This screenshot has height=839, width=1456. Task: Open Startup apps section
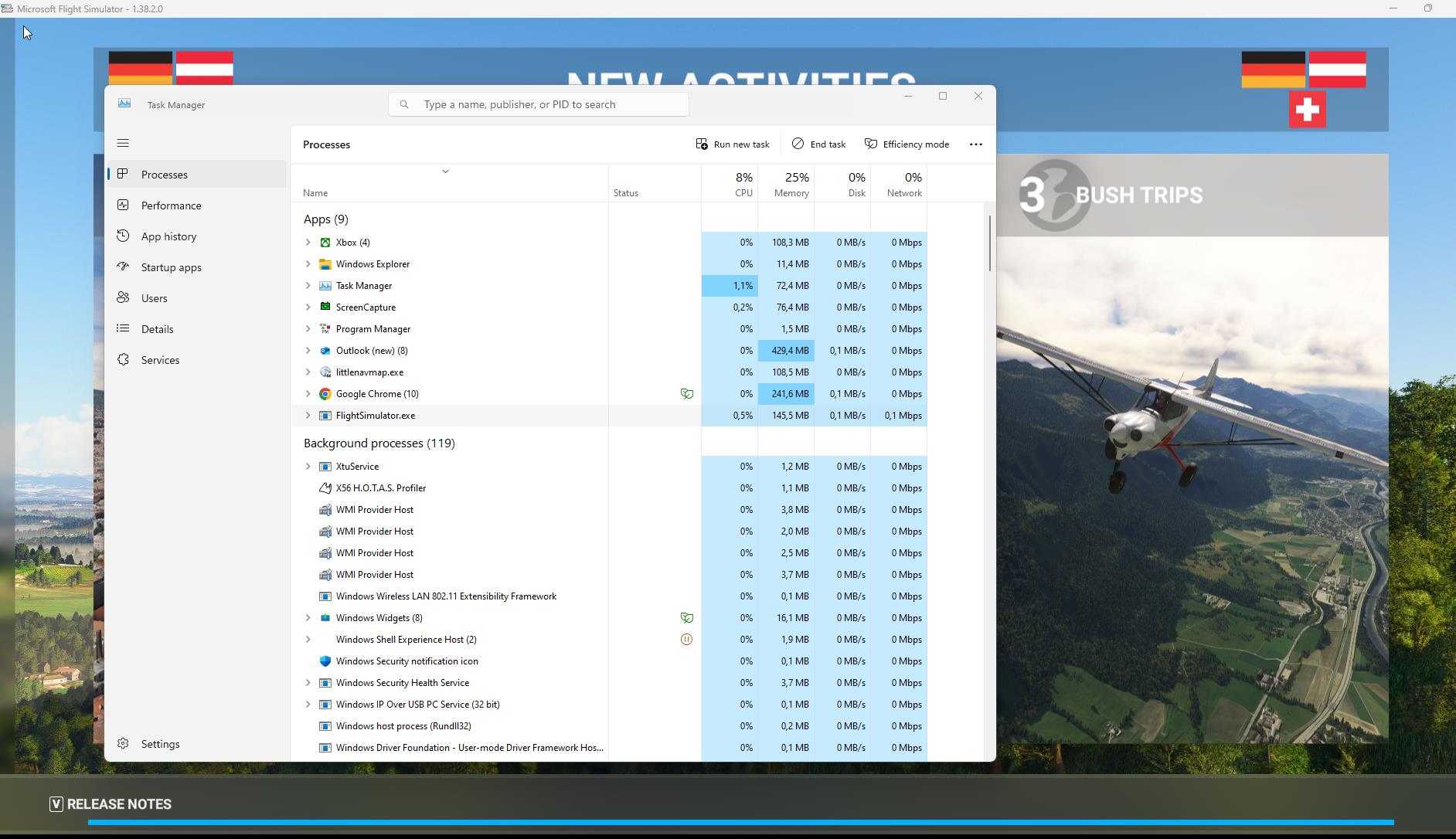tap(169, 267)
